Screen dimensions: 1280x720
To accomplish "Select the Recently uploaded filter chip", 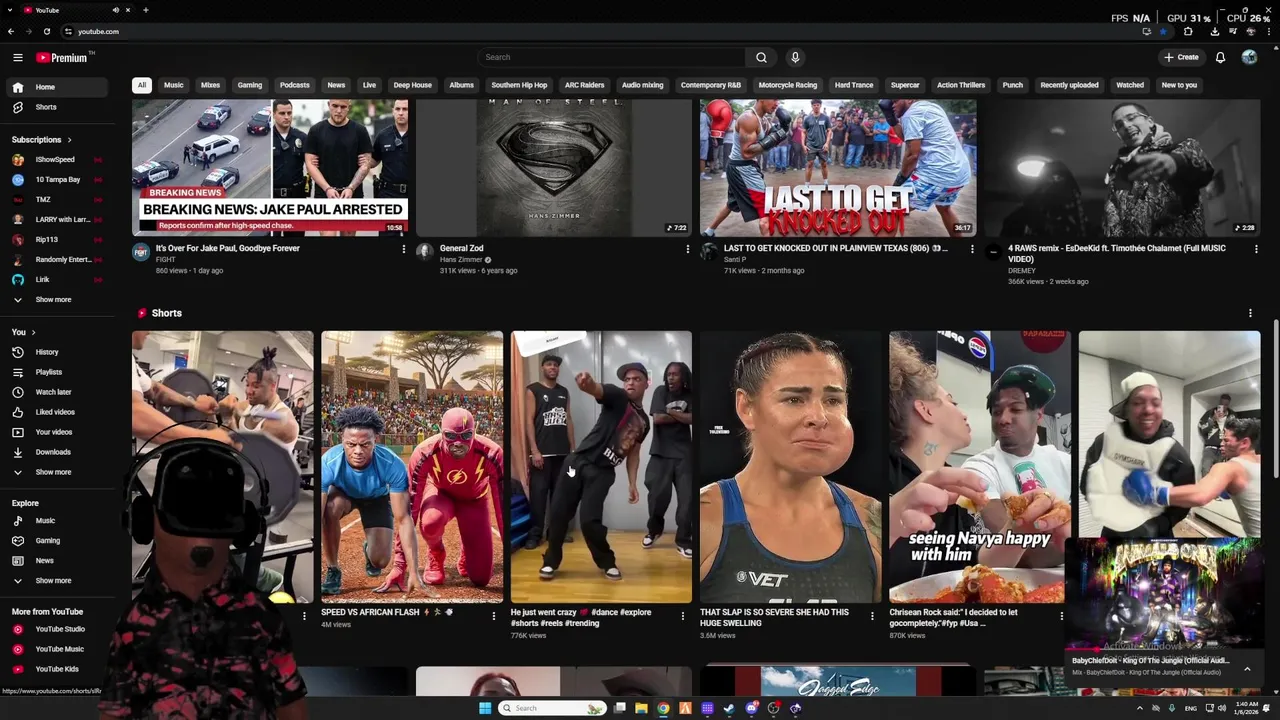I will pos(1069,85).
